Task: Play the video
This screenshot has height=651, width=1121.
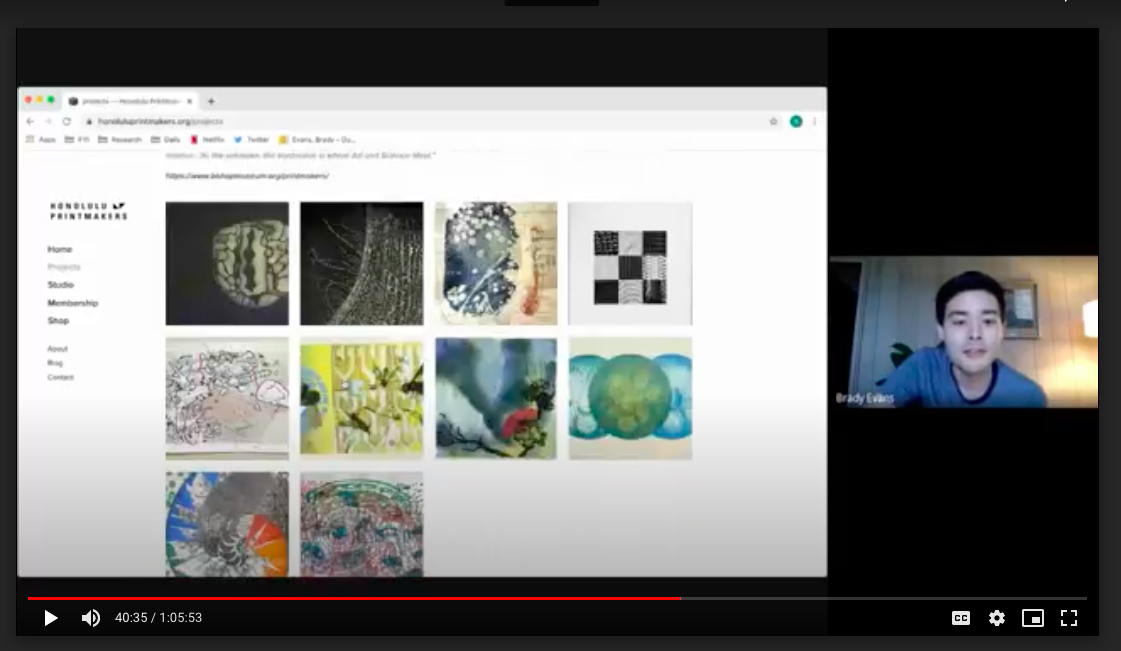Action: [50, 618]
